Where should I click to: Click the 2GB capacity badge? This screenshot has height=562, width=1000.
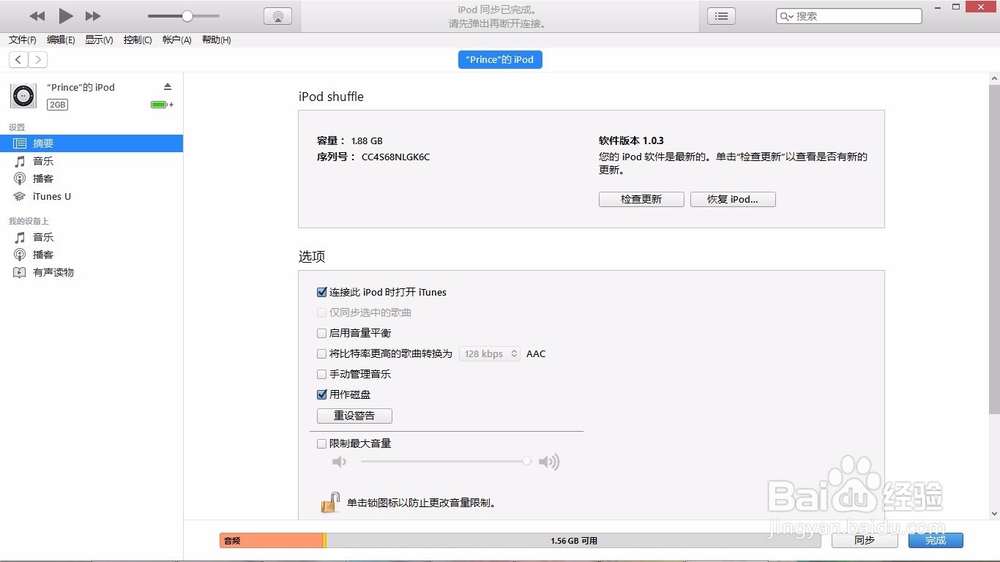click(57, 105)
